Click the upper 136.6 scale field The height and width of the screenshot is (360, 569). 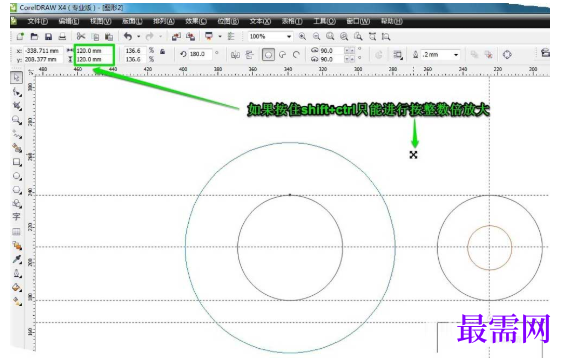coord(135,51)
